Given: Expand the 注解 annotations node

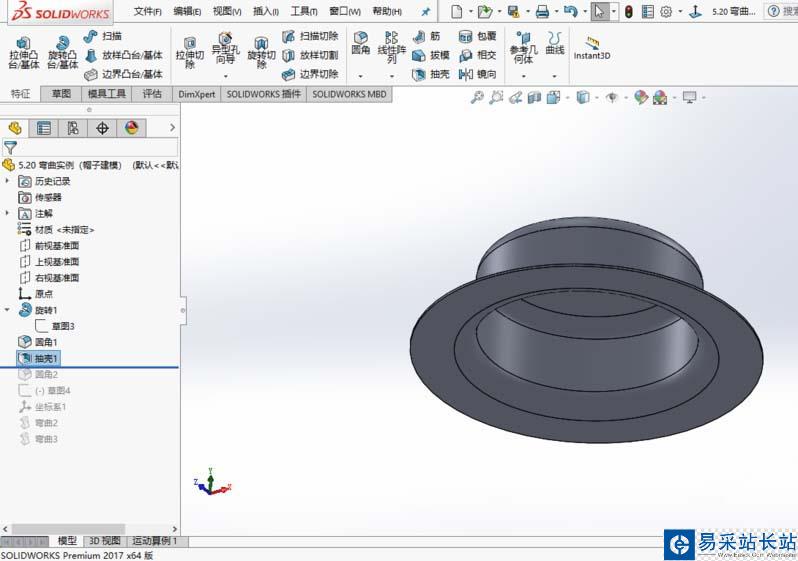Looking at the screenshot, I should coord(8,213).
